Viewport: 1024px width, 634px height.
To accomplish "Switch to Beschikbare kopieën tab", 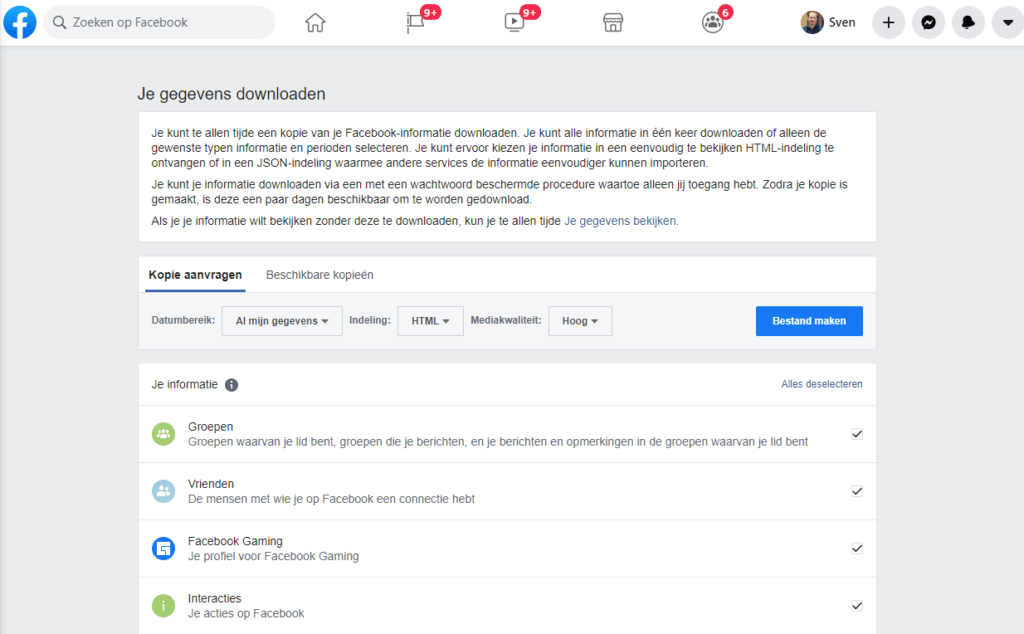I will tap(319, 275).
